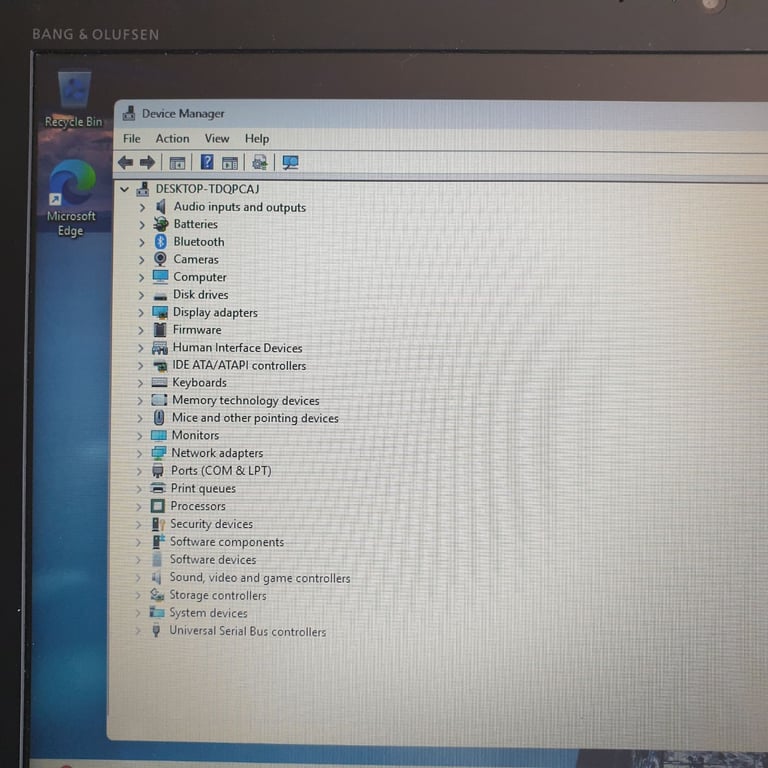Select the Storage controllers tree item
The height and width of the screenshot is (768, 768).
point(217,596)
